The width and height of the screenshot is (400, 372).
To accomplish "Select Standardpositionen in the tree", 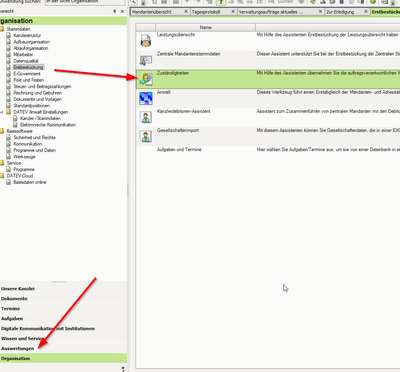I will click(x=32, y=106).
